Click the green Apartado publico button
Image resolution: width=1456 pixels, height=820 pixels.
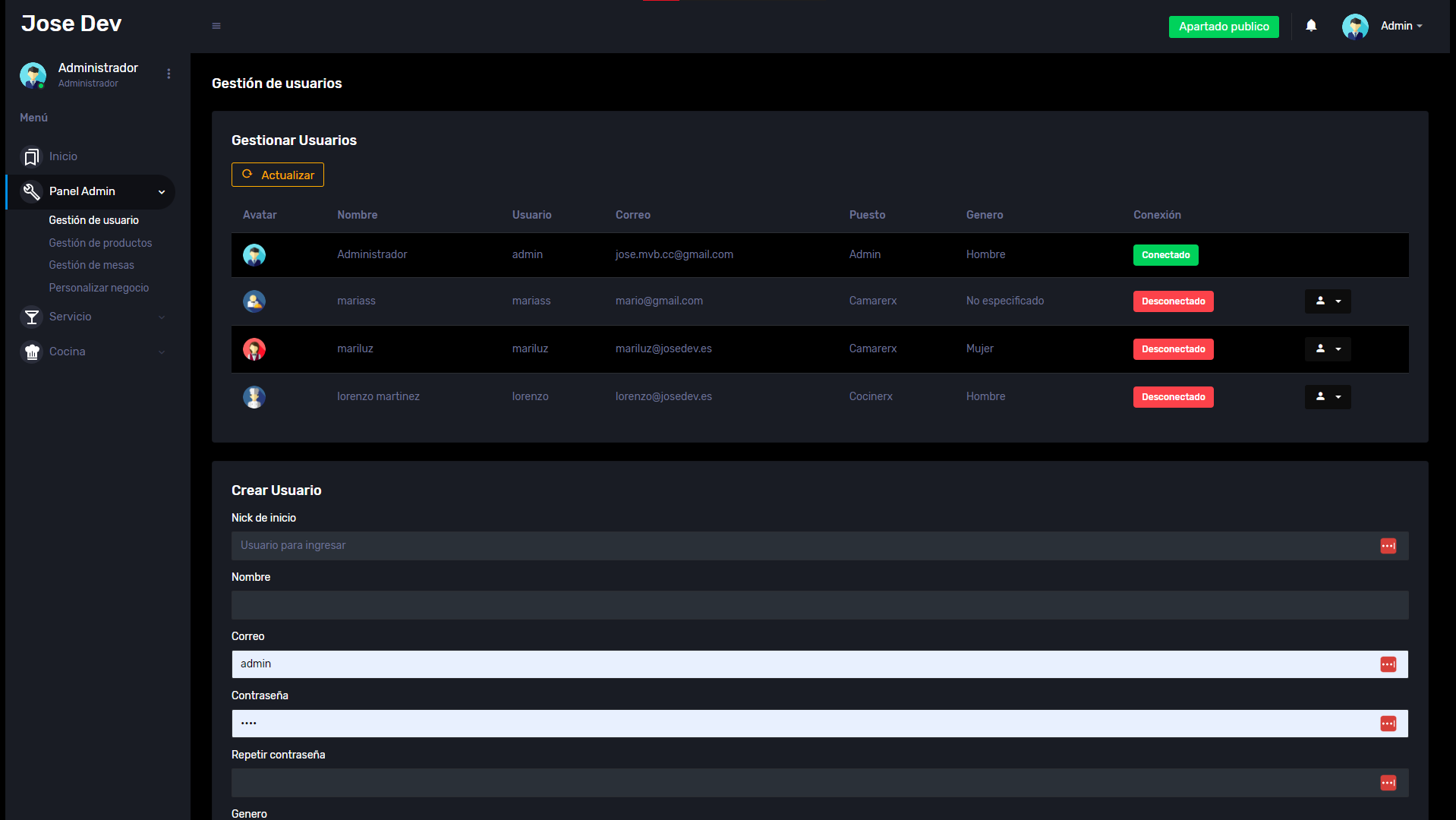tap(1223, 27)
